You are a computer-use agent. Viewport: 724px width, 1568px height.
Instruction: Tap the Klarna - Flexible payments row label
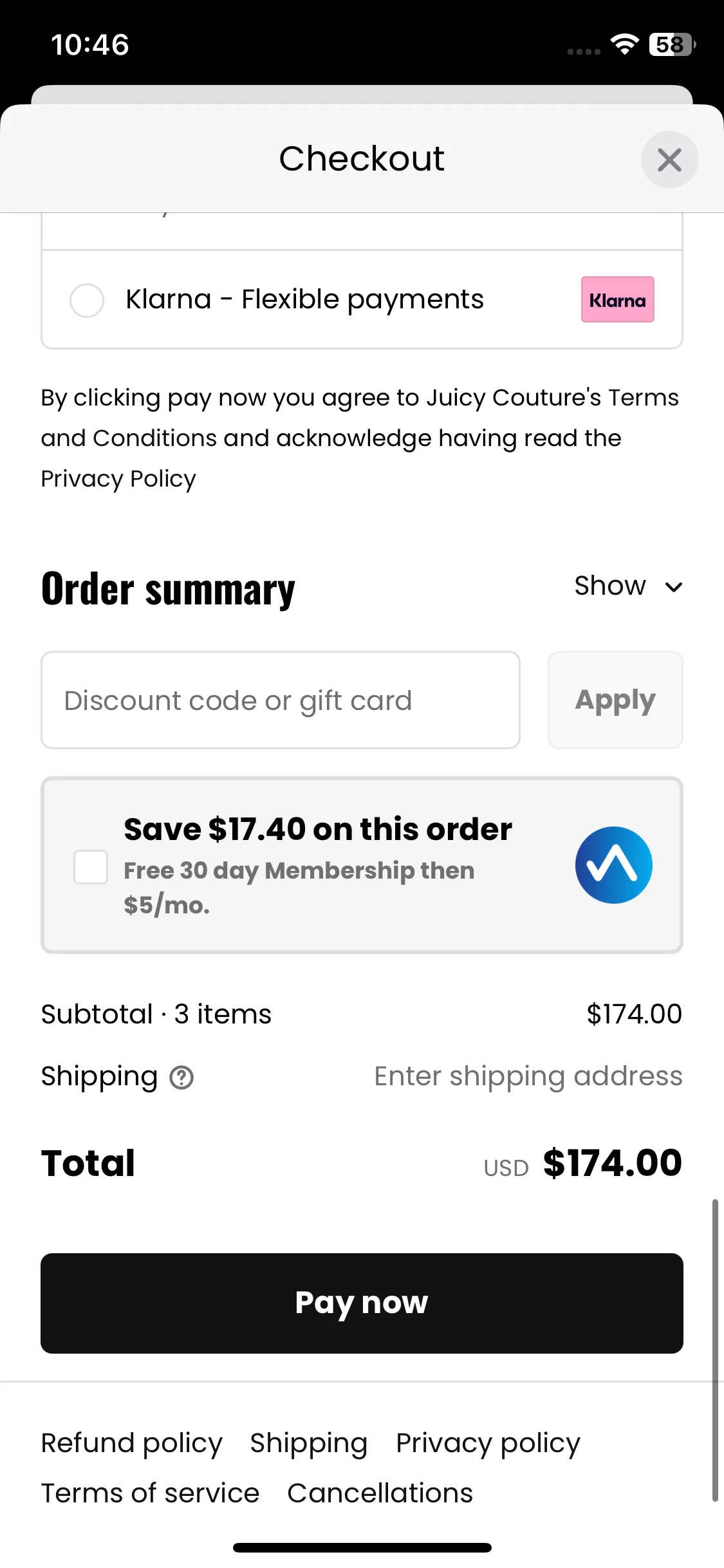[x=304, y=299]
